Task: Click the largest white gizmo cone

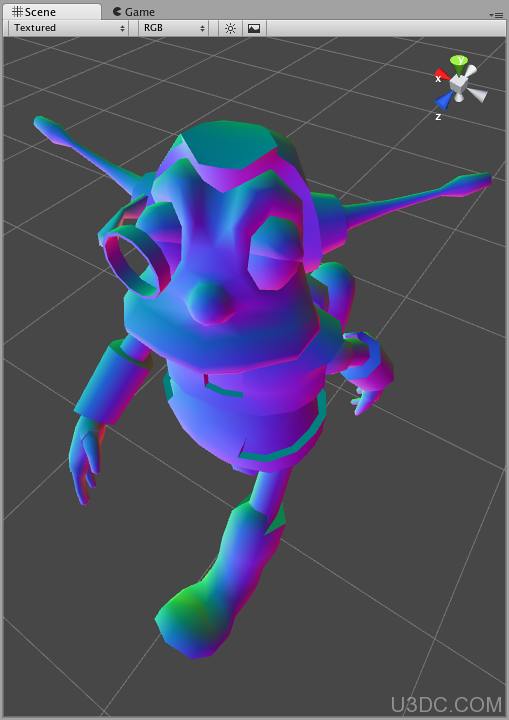Action: coord(478,95)
